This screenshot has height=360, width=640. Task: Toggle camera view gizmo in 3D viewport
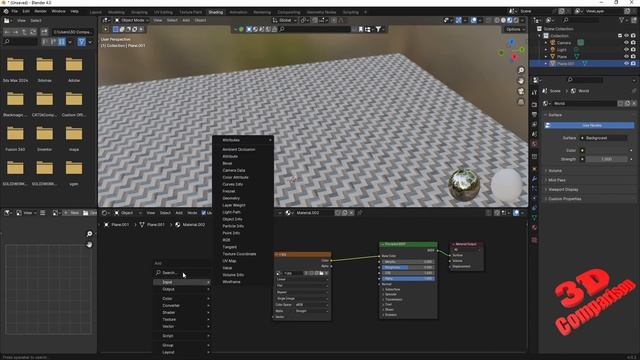pyautogui.click(x=521, y=91)
